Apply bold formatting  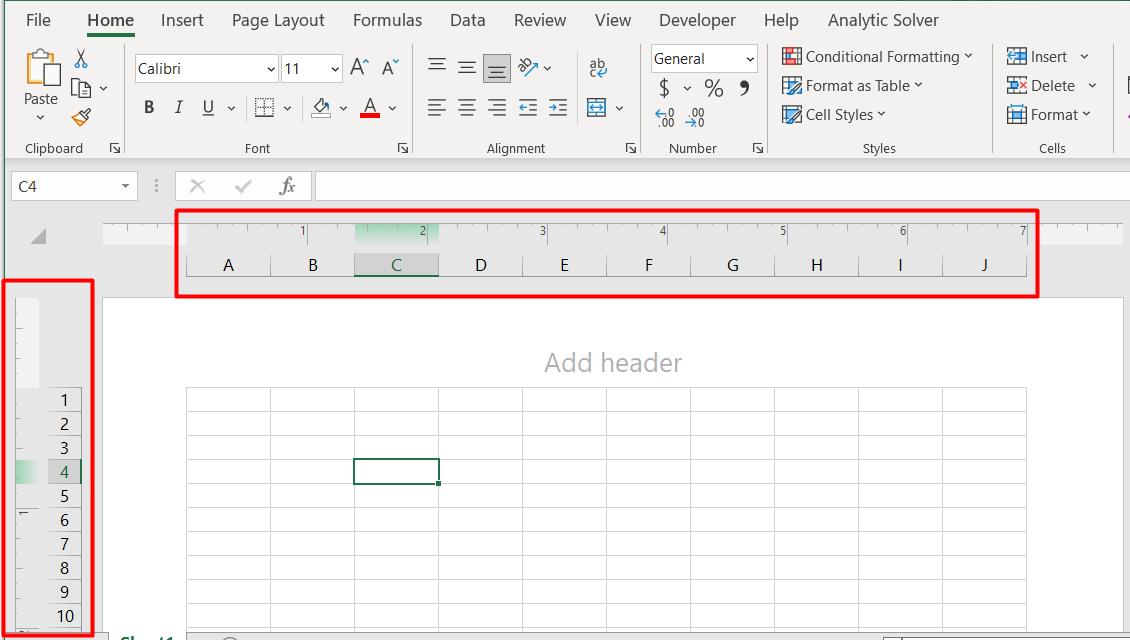click(x=148, y=107)
